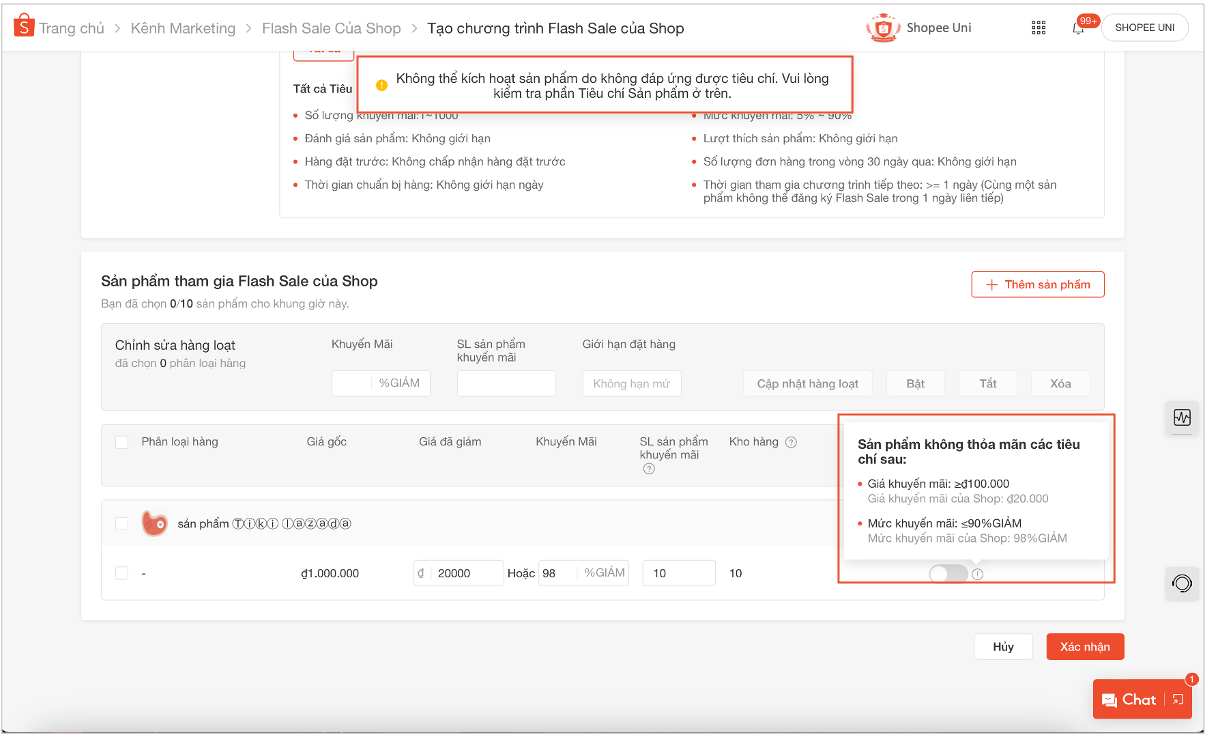Check the sản phẩm Tiki lazada row checkbox
Screen dimensions: 1205x737
coord(121,523)
